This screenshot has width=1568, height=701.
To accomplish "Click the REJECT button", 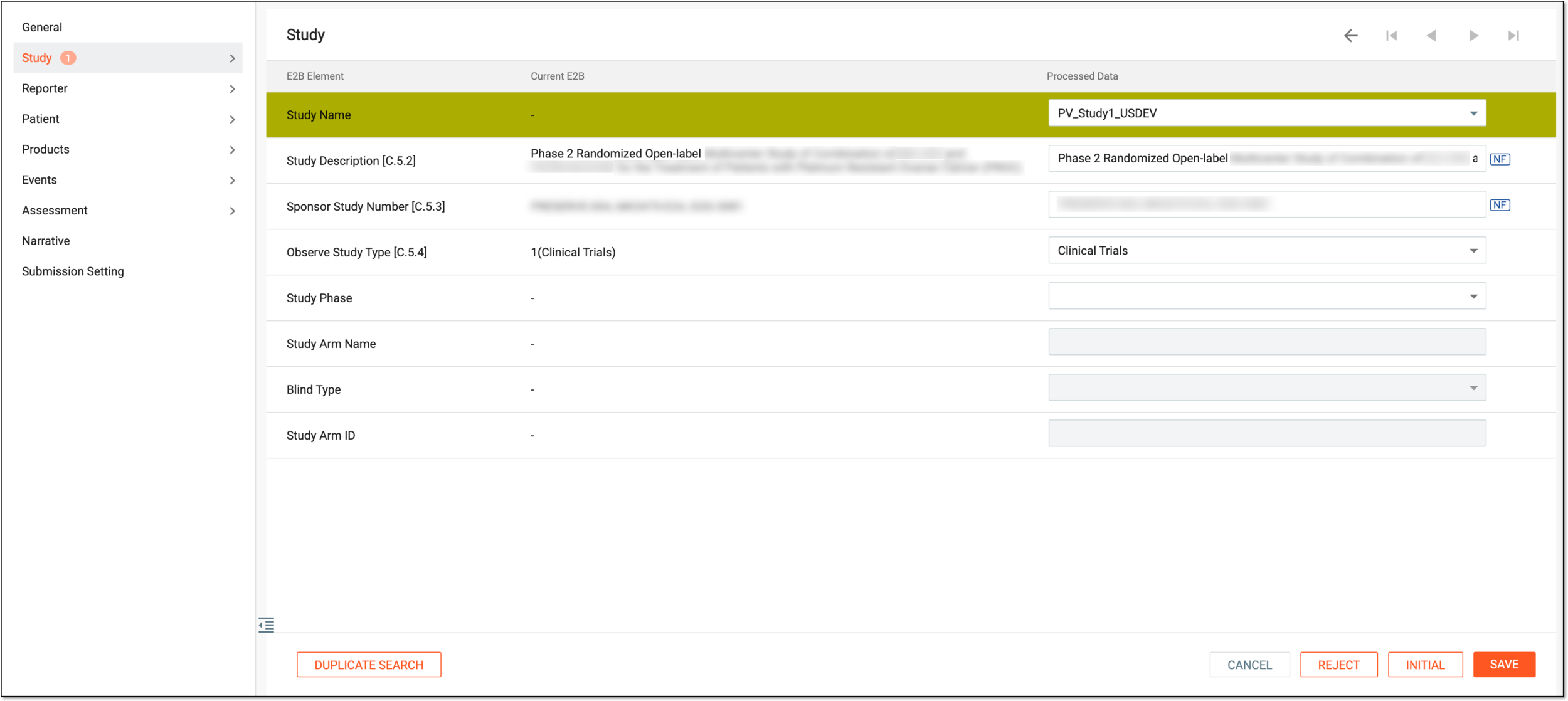I will [1339, 665].
